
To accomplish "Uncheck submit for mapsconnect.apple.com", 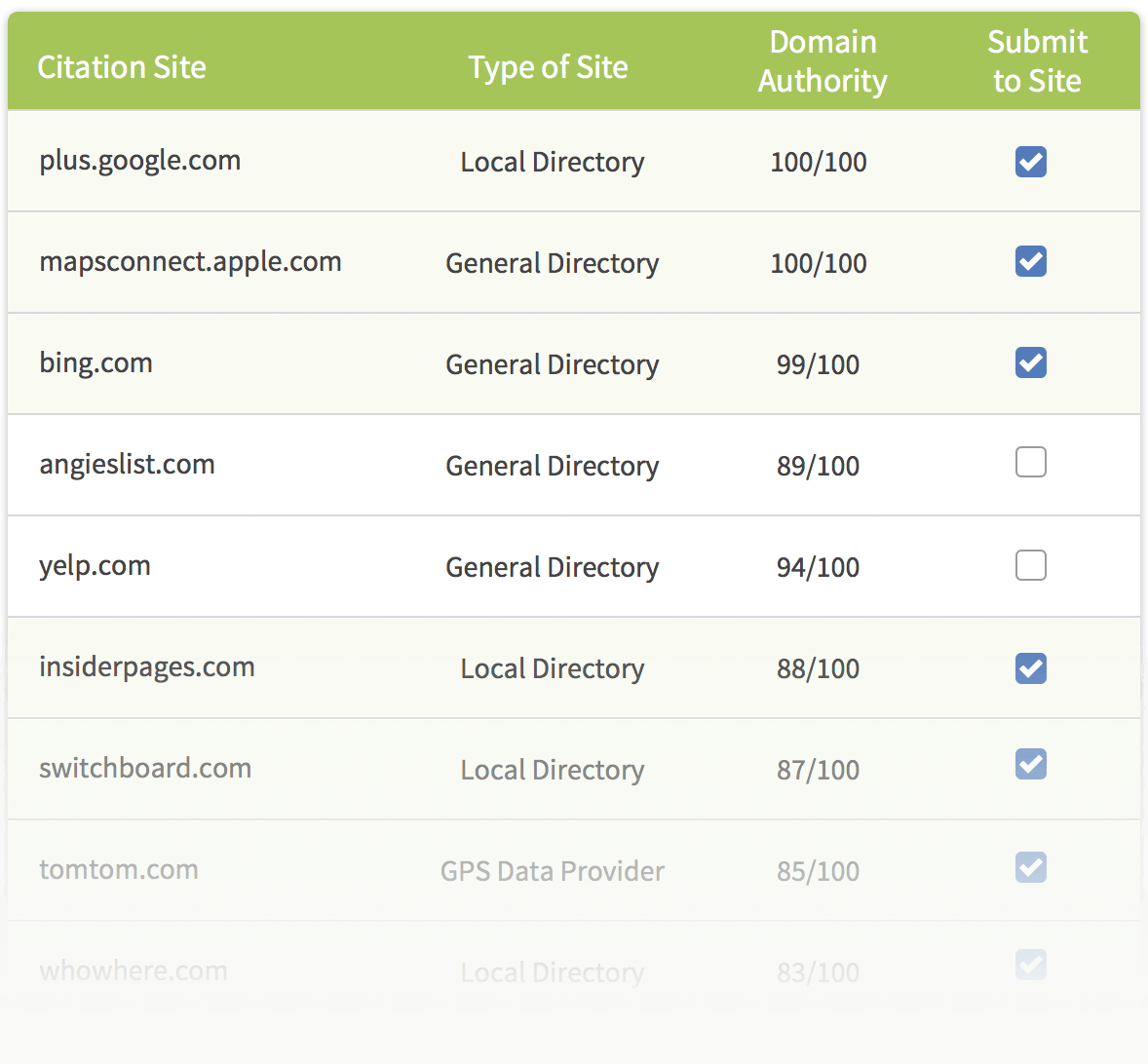I will click(x=1030, y=261).
